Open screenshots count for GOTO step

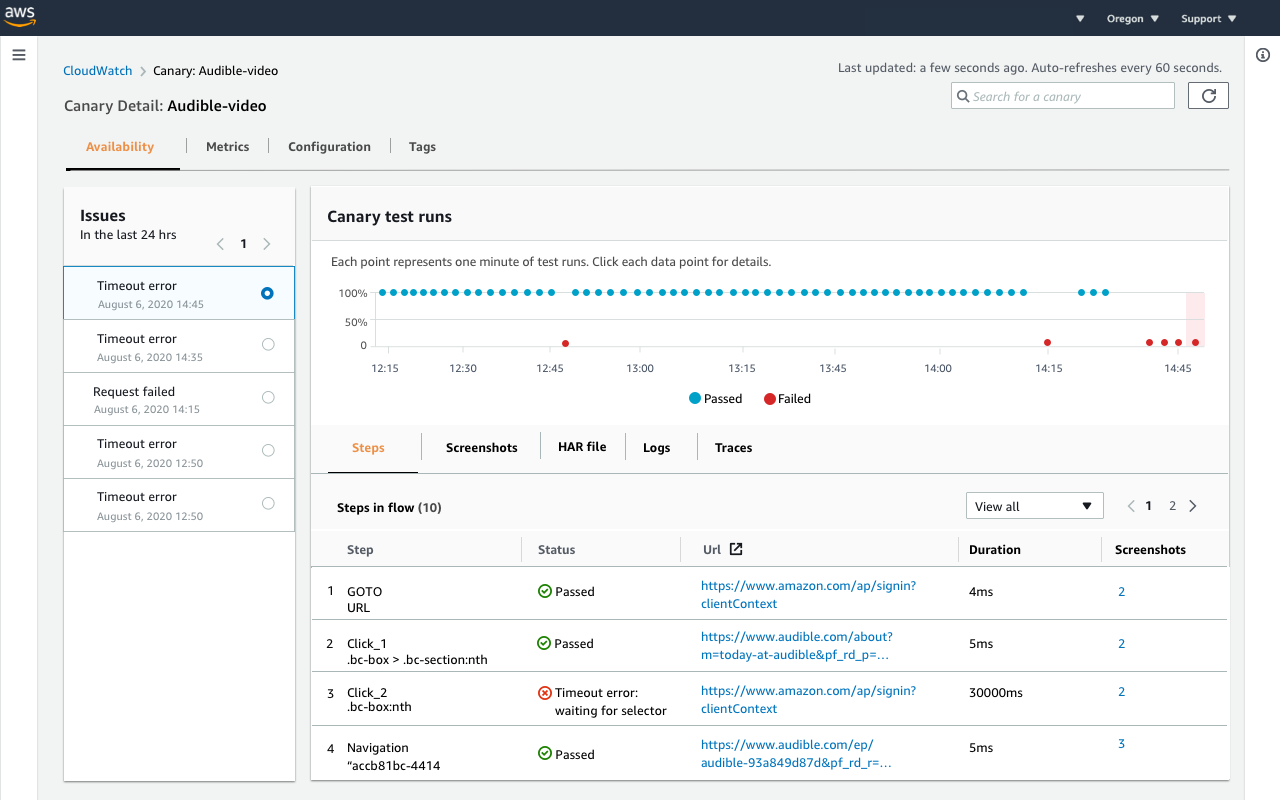click(x=1121, y=591)
